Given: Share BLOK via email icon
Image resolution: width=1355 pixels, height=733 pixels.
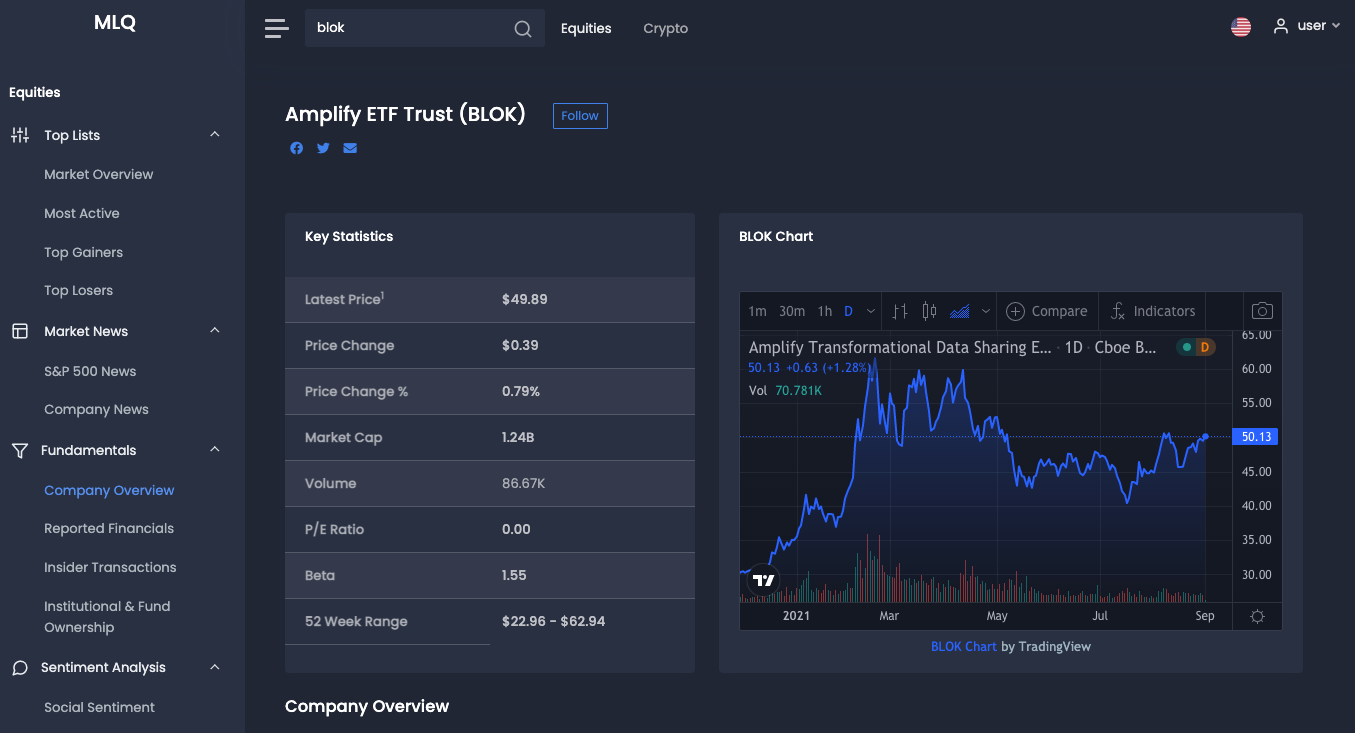Looking at the screenshot, I should pyautogui.click(x=350, y=148).
